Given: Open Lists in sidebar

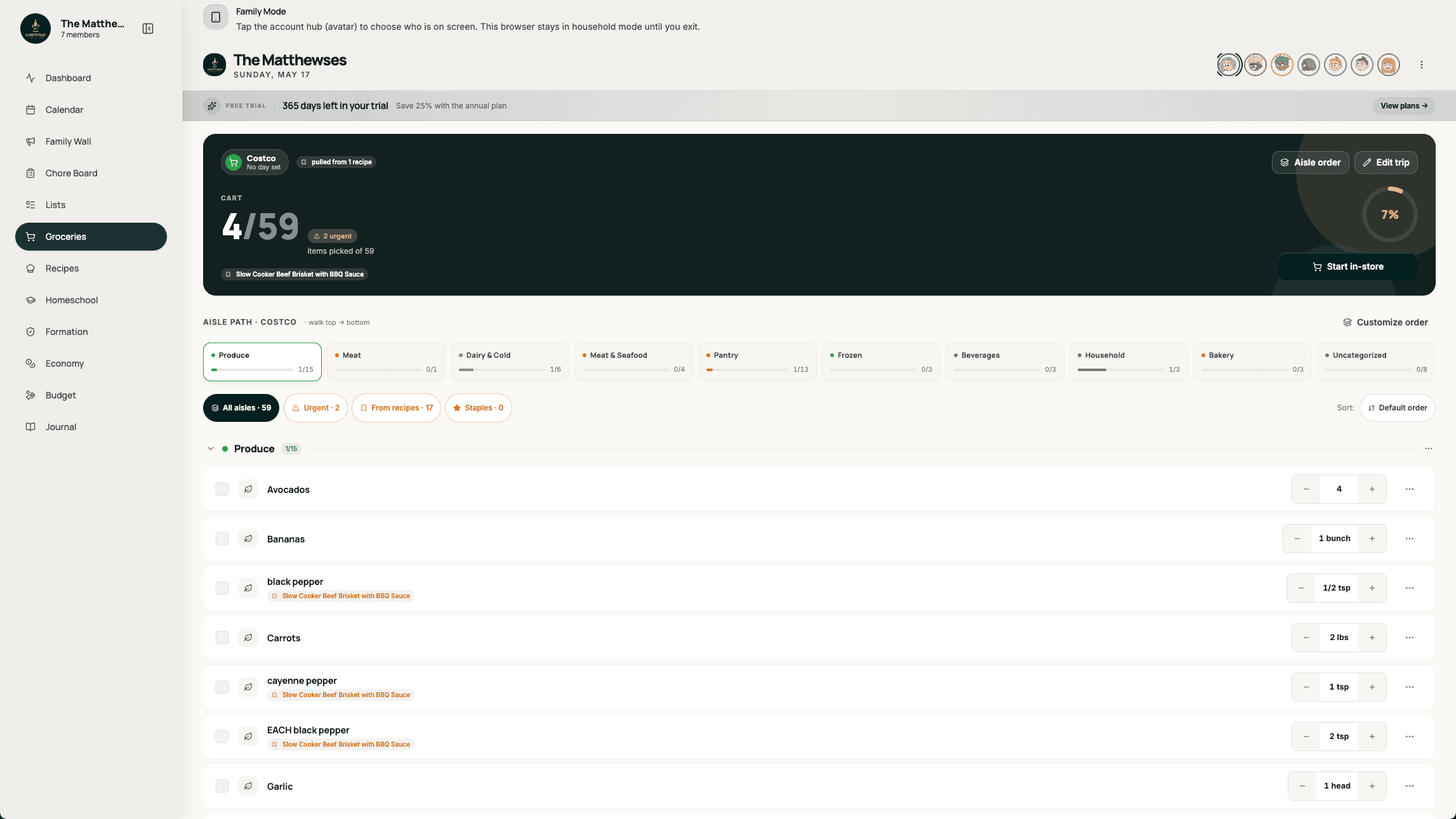Looking at the screenshot, I should [x=91, y=205].
